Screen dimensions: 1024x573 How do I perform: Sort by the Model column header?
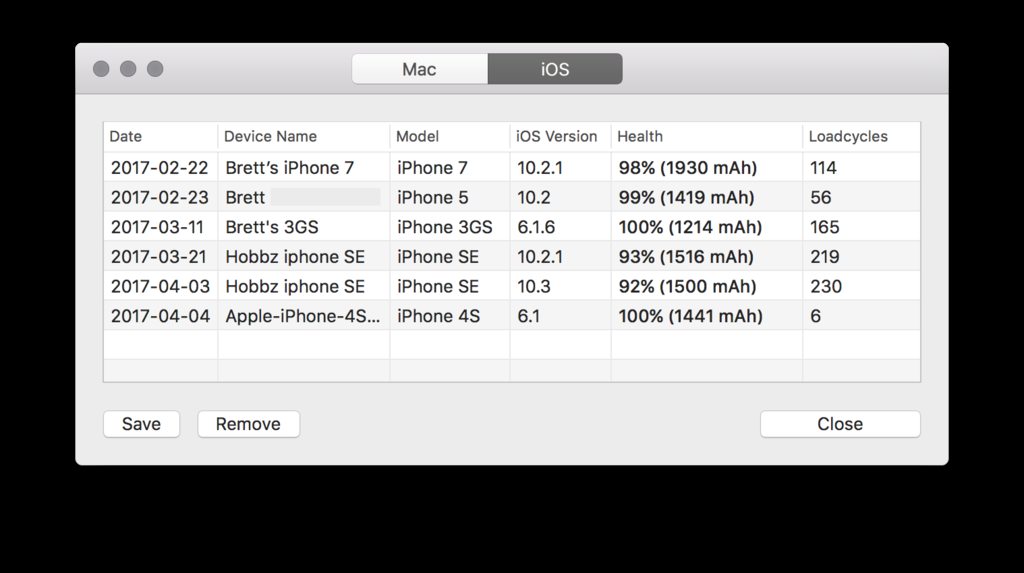pyautogui.click(x=450, y=137)
